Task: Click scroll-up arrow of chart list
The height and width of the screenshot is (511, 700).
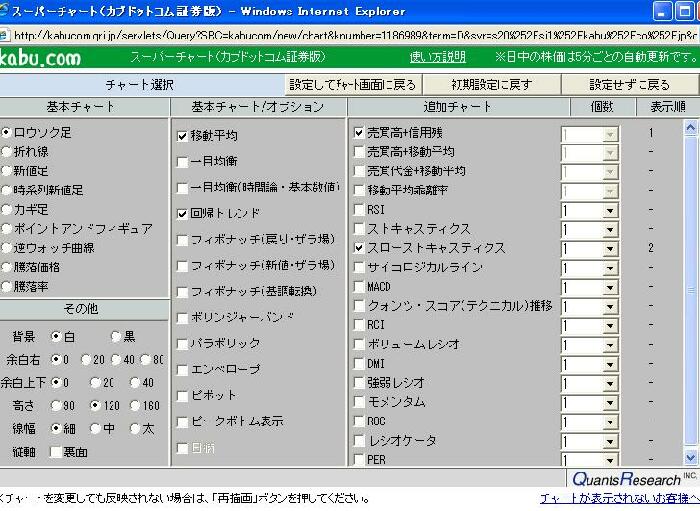Action: (x=691, y=128)
